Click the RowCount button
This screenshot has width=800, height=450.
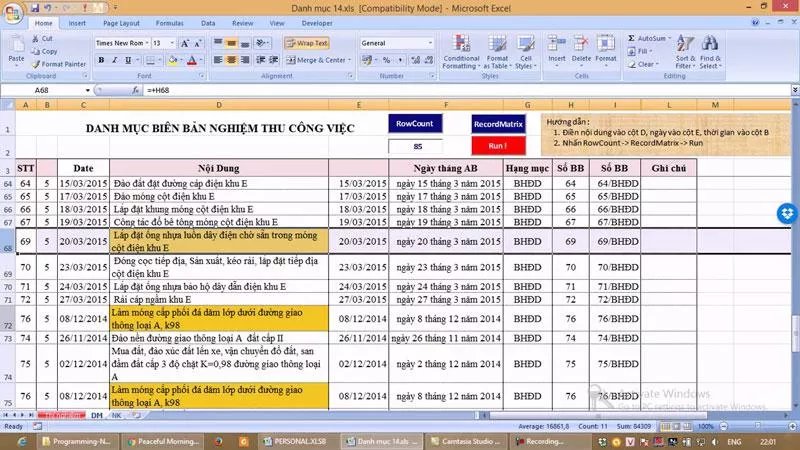[415, 124]
